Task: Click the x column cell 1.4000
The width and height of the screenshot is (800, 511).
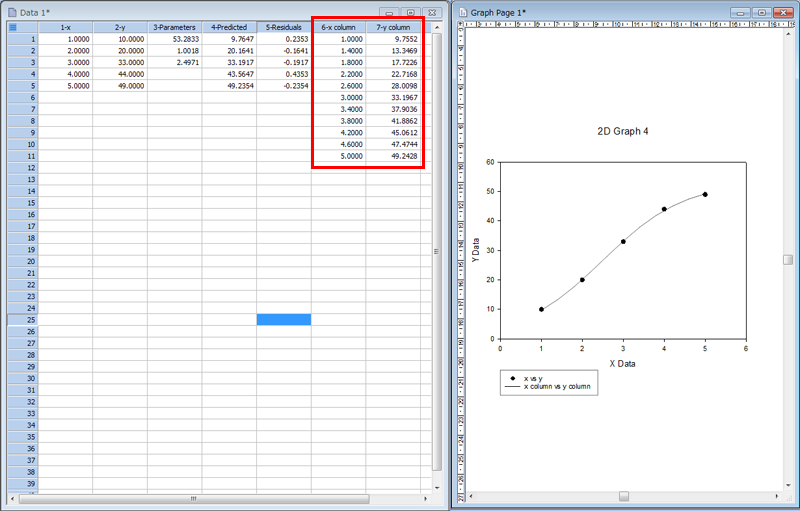Action: point(338,51)
